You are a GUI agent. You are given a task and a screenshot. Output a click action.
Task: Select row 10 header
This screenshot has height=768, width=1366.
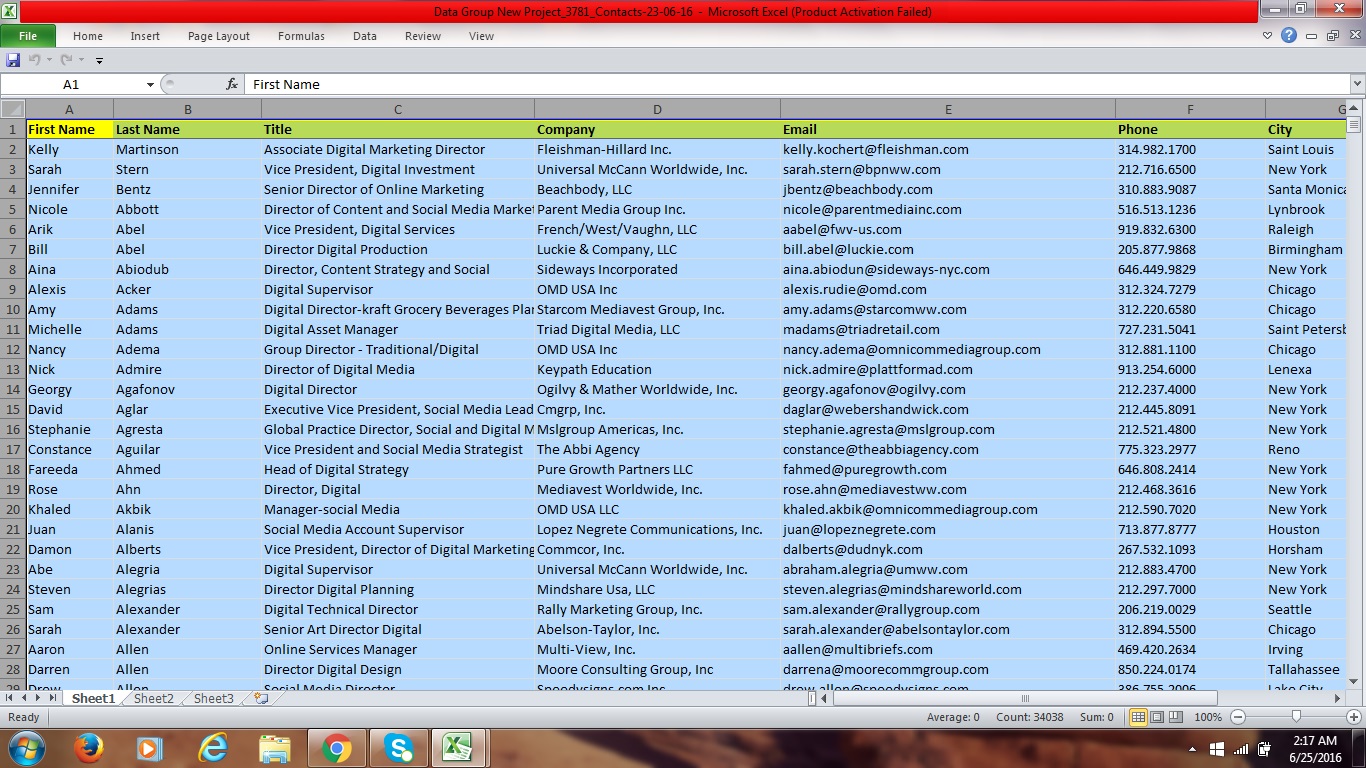13,309
